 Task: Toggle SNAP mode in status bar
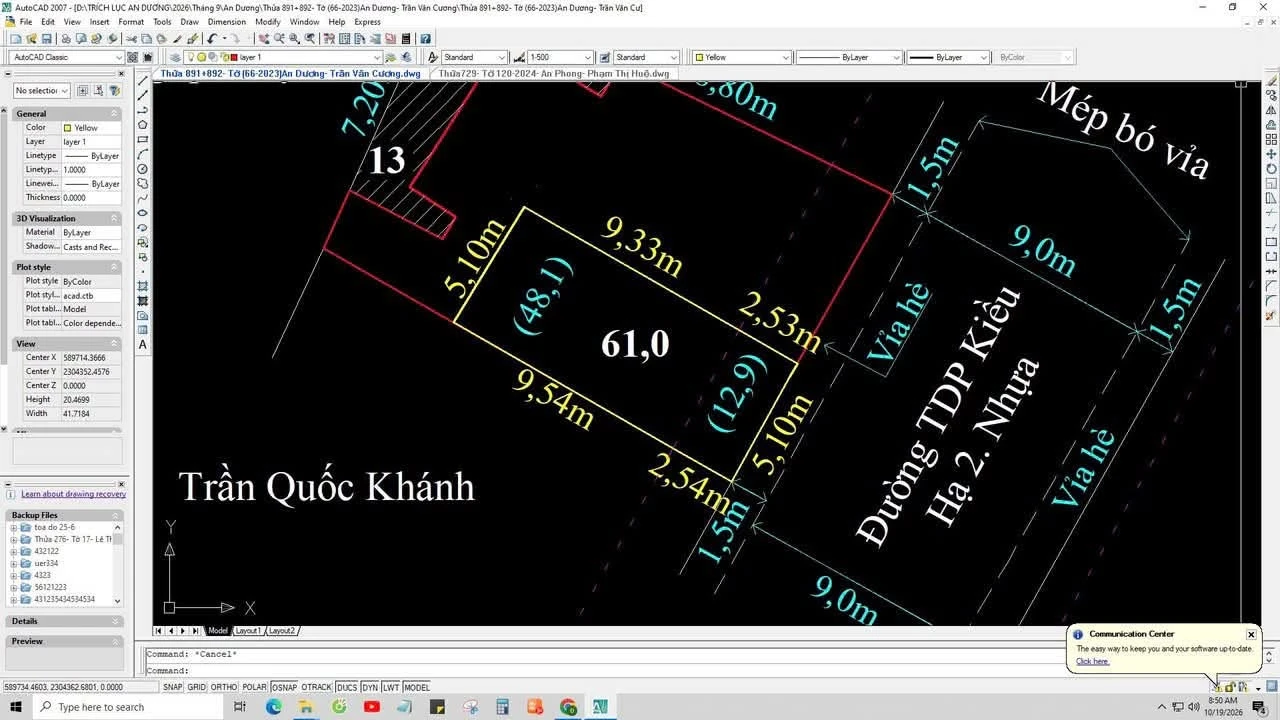(x=173, y=687)
